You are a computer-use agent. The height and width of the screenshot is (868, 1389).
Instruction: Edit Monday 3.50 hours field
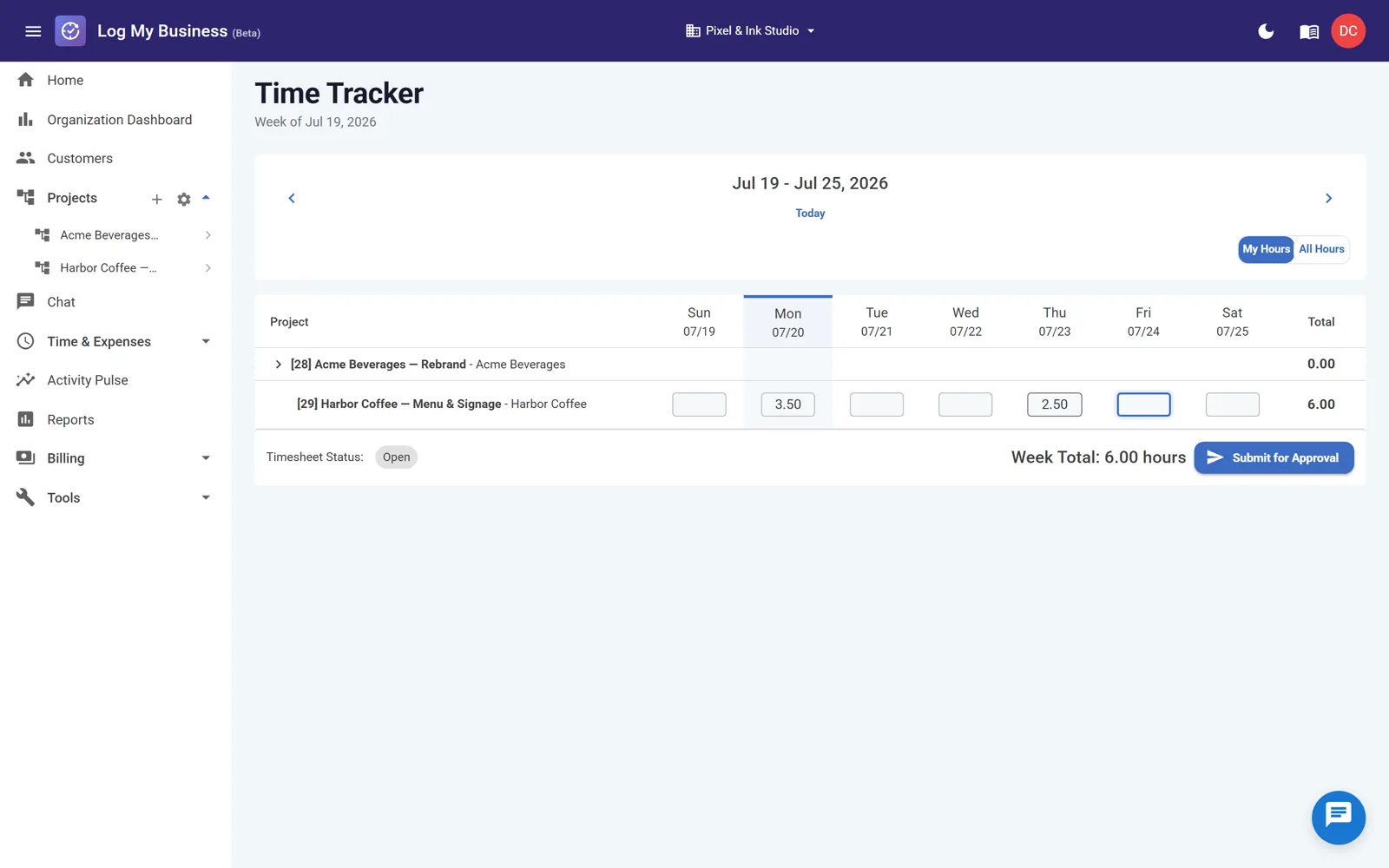point(788,404)
